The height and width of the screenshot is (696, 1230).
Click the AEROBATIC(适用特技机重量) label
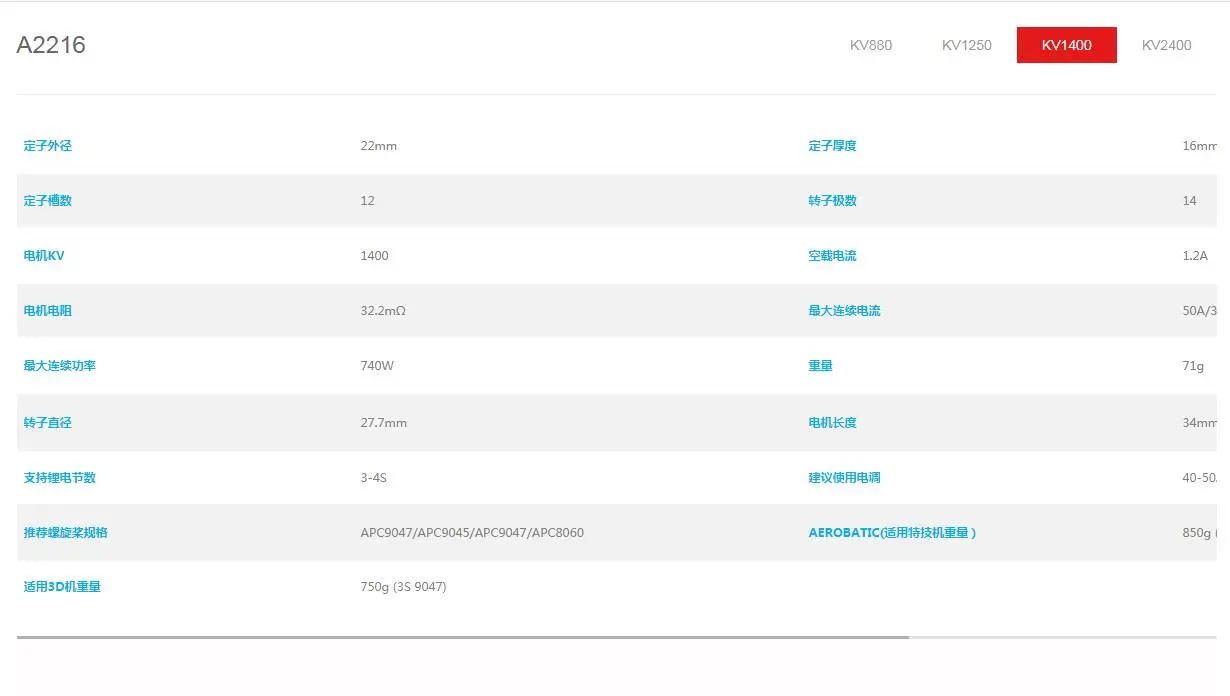pyautogui.click(x=892, y=533)
